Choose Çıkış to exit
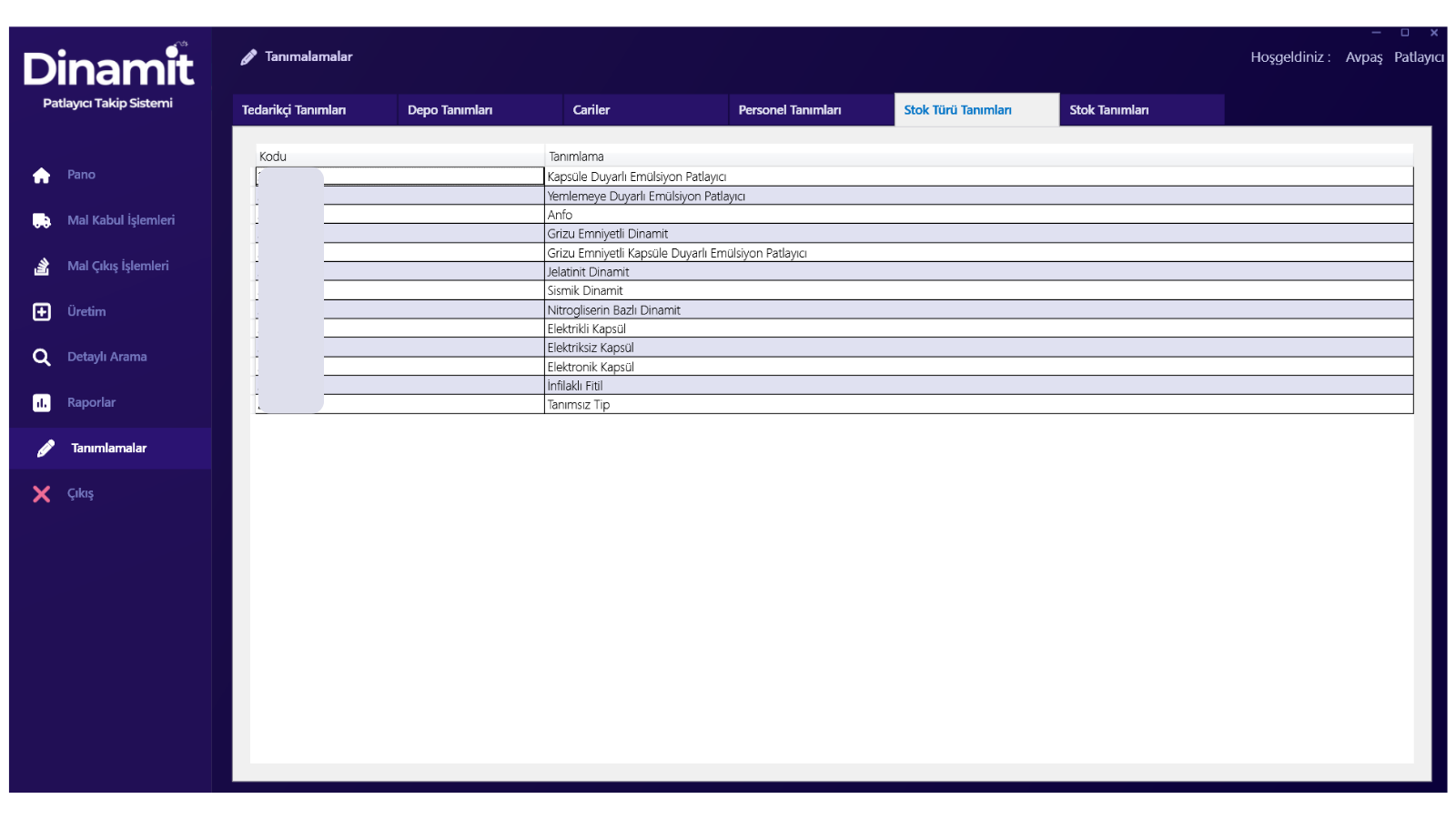Image resolution: width=1456 pixels, height=819 pixels. 80,493
